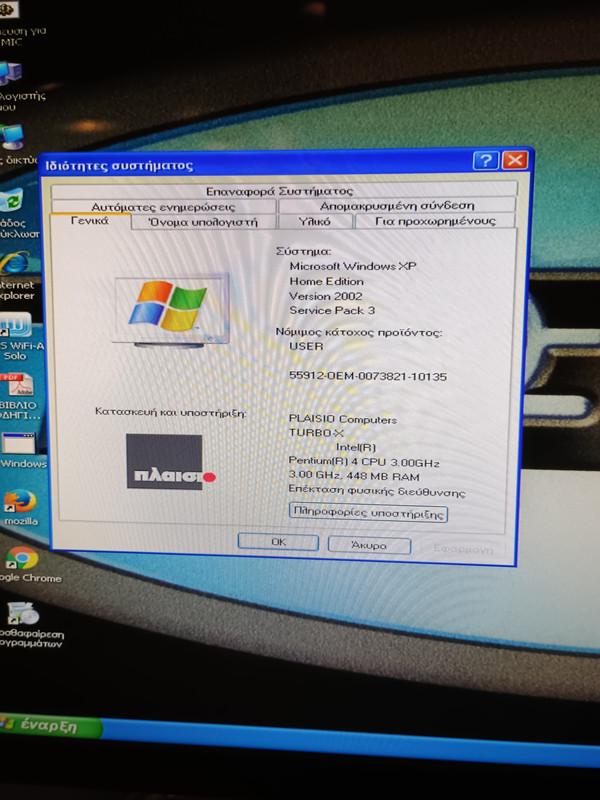Screen dimensions: 600x800
Task: Select the Για προχωρημένους tab
Action: (435, 221)
